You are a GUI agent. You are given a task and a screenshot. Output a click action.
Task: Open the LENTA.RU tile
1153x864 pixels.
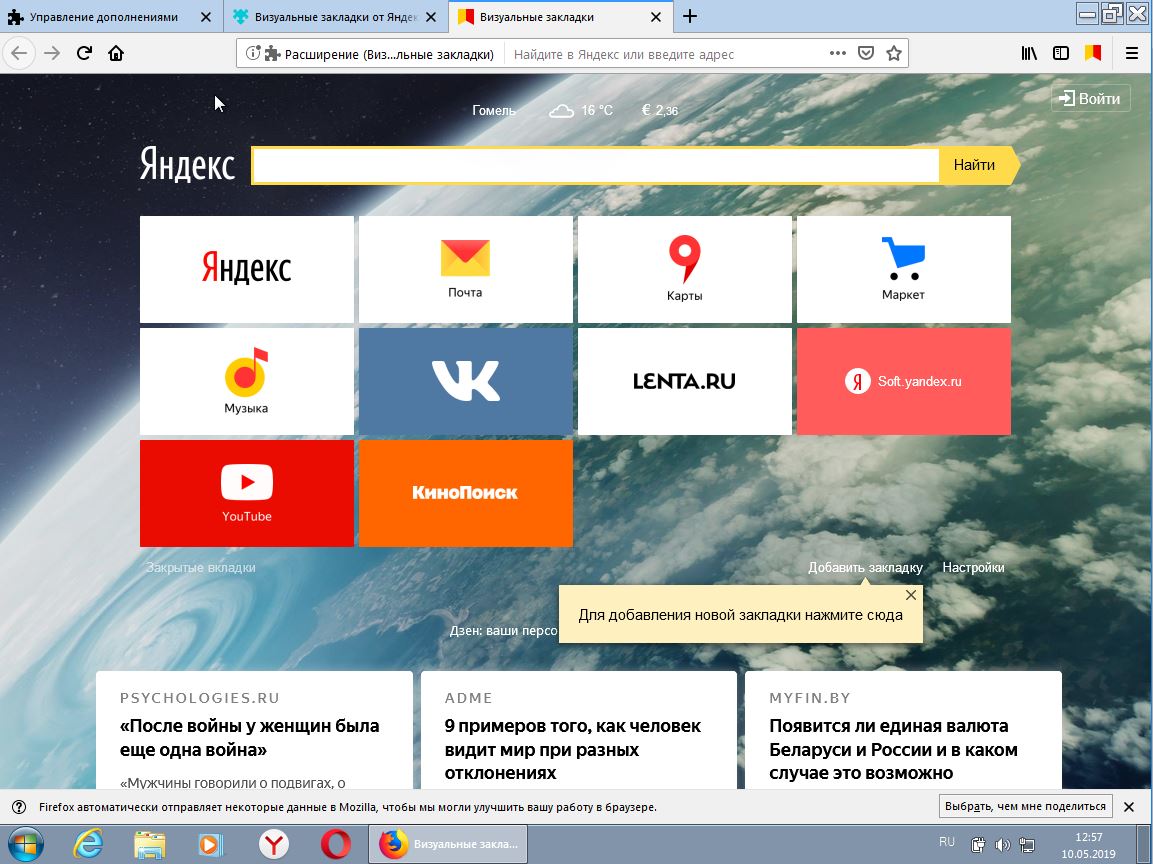click(685, 381)
